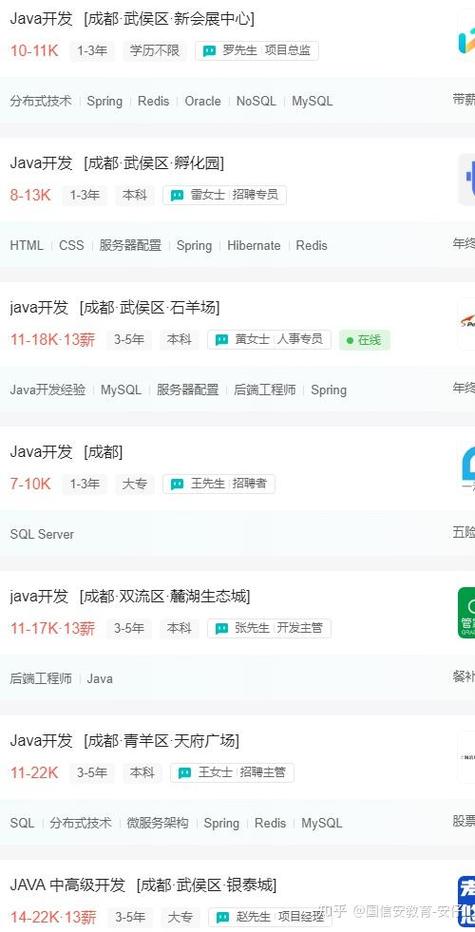The width and height of the screenshot is (475, 932).
Task: Click chat icon beside 雷女士 招聘专员
Action: tap(177, 196)
